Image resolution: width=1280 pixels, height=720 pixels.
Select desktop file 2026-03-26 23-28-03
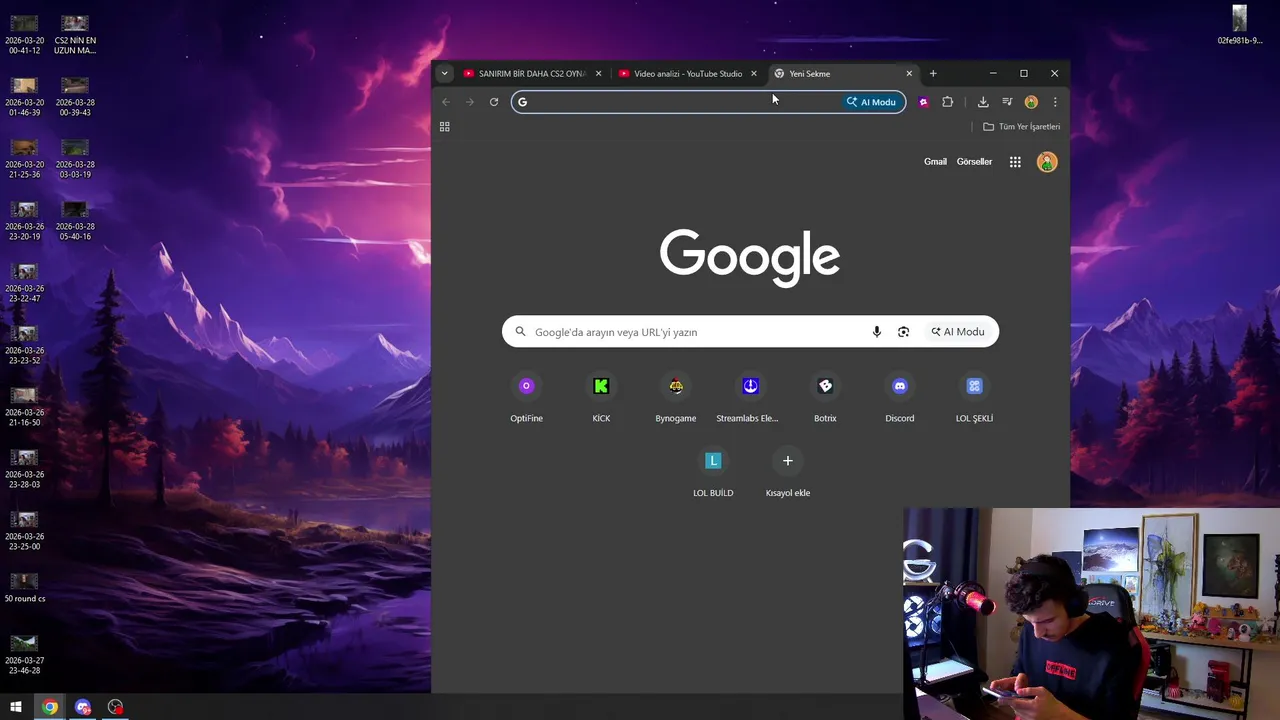click(24, 469)
